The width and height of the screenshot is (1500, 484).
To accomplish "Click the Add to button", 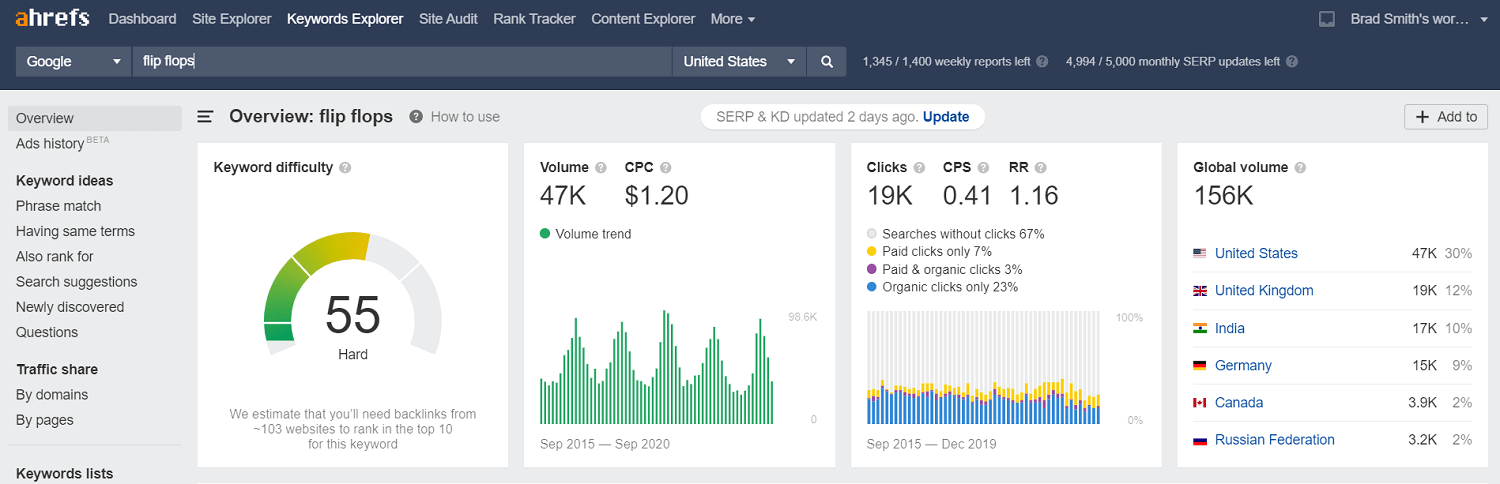I will coord(1446,117).
